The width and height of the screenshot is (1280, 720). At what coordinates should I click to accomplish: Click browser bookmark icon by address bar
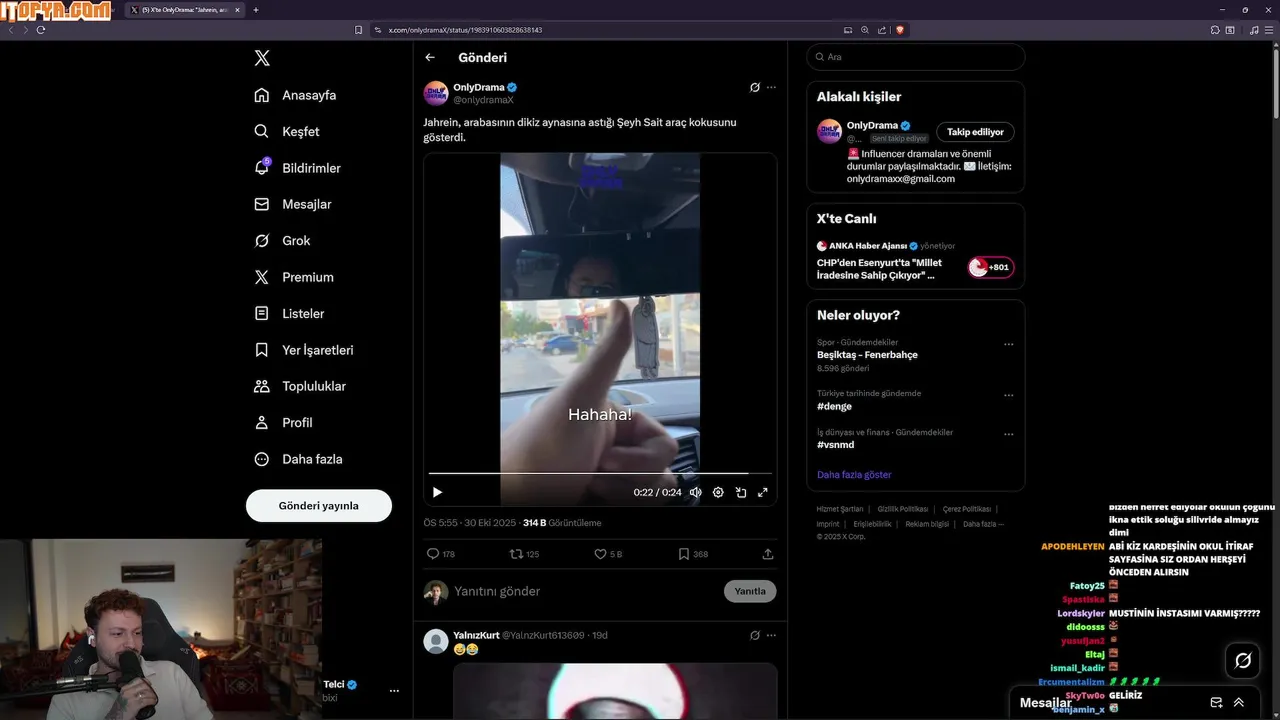tap(359, 30)
